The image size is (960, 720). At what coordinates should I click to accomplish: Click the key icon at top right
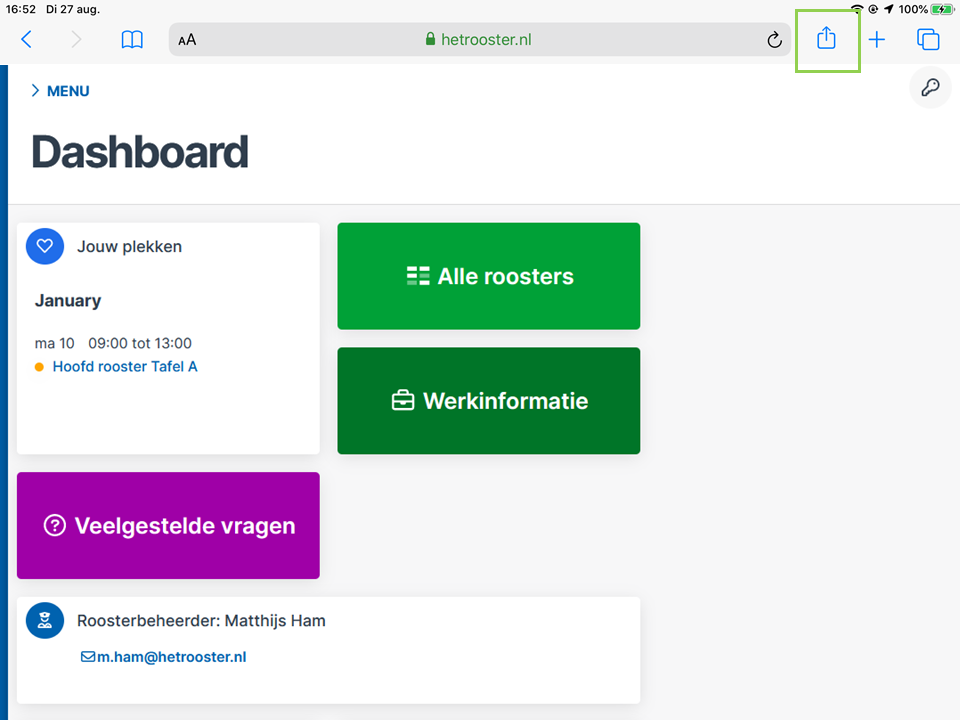(930, 88)
